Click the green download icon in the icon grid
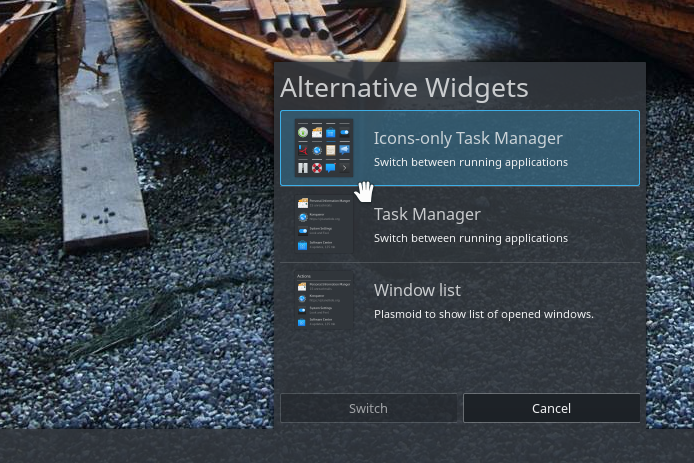This screenshot has width=694, height=463. (303, 132)
